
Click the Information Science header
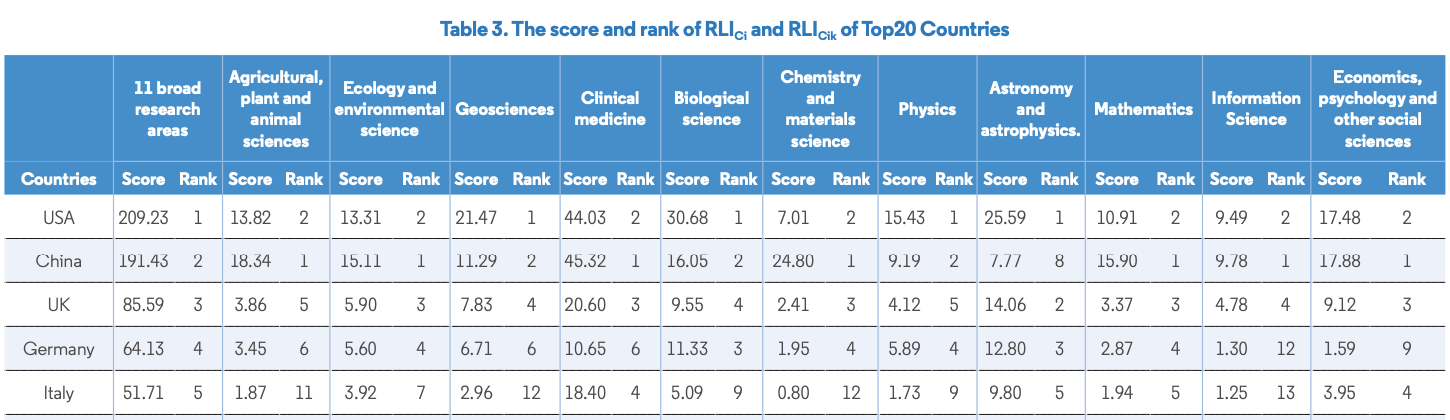pyautogui.click(x=1255, y=109)
